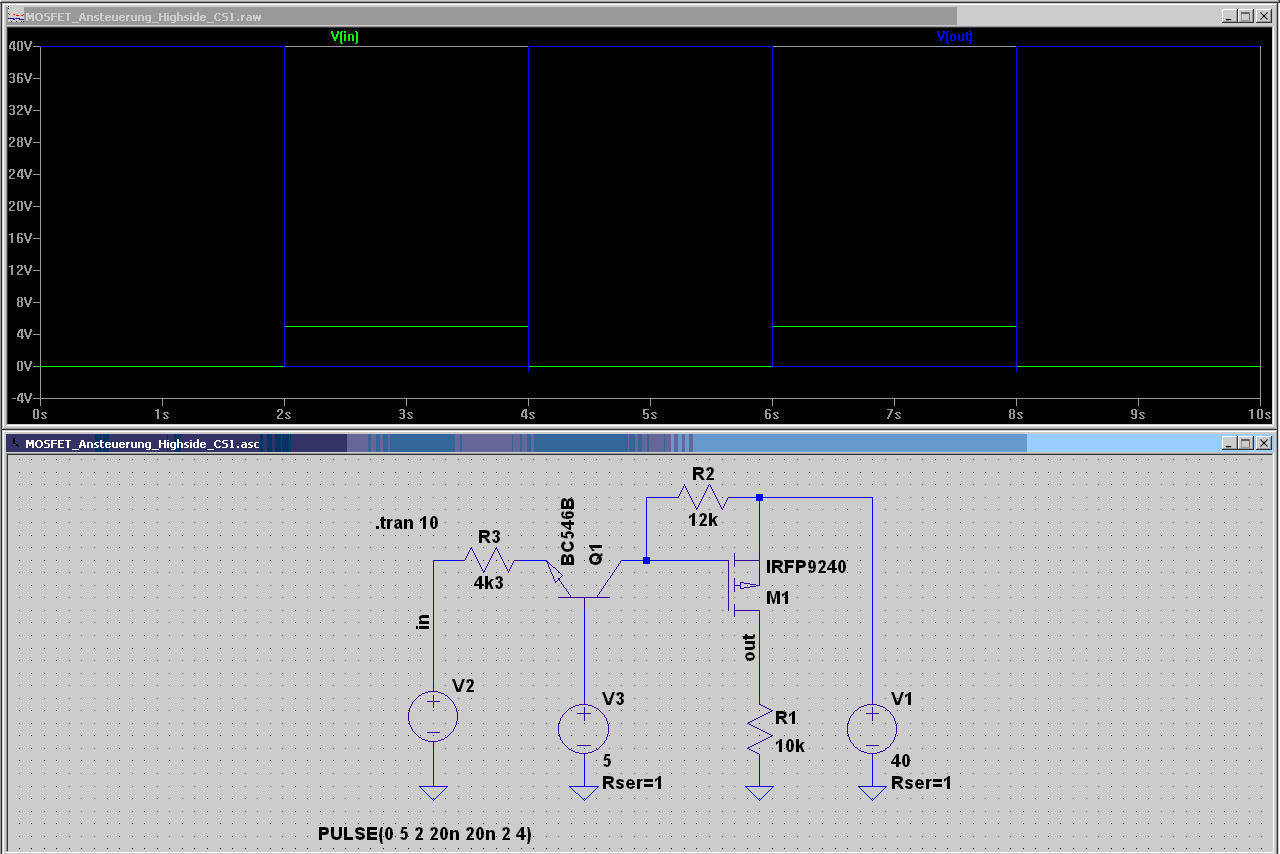Click the 40V y-axis label

[x=21, y=46]
